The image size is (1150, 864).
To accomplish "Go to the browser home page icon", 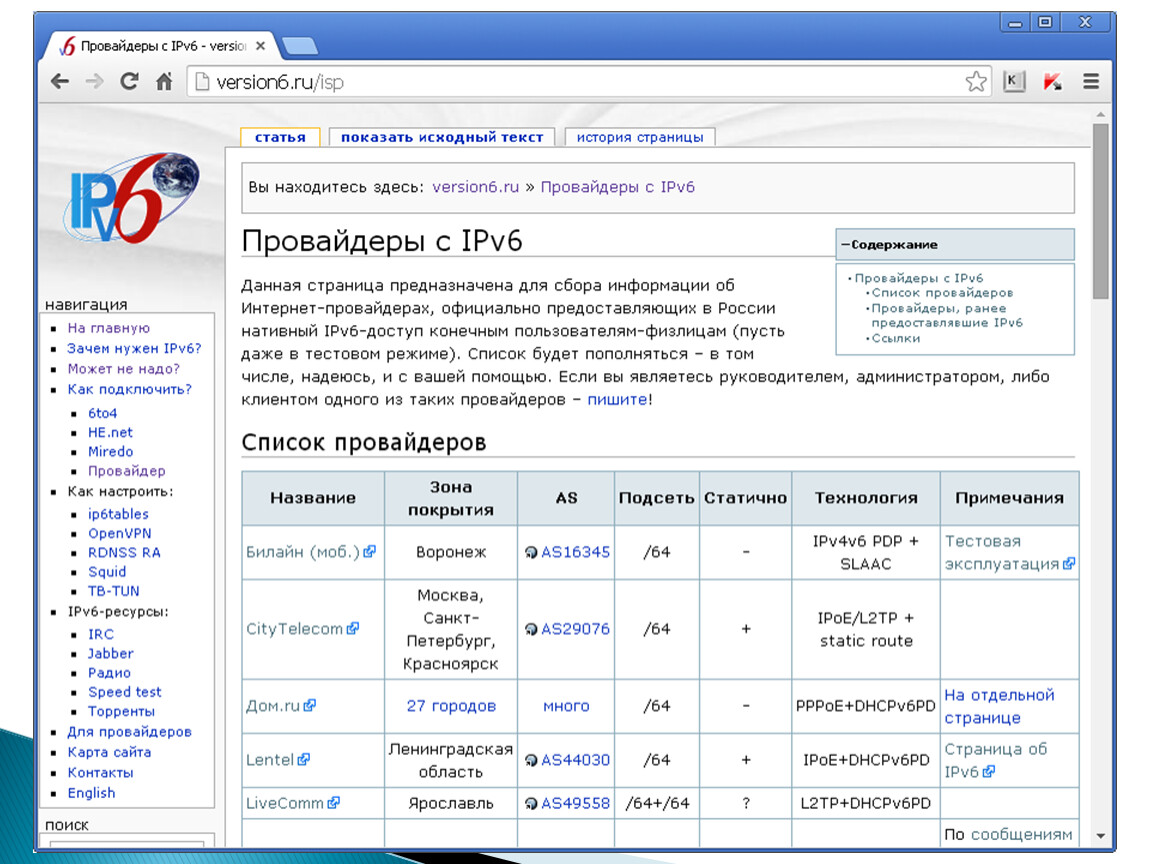I will tap(164, 82).
